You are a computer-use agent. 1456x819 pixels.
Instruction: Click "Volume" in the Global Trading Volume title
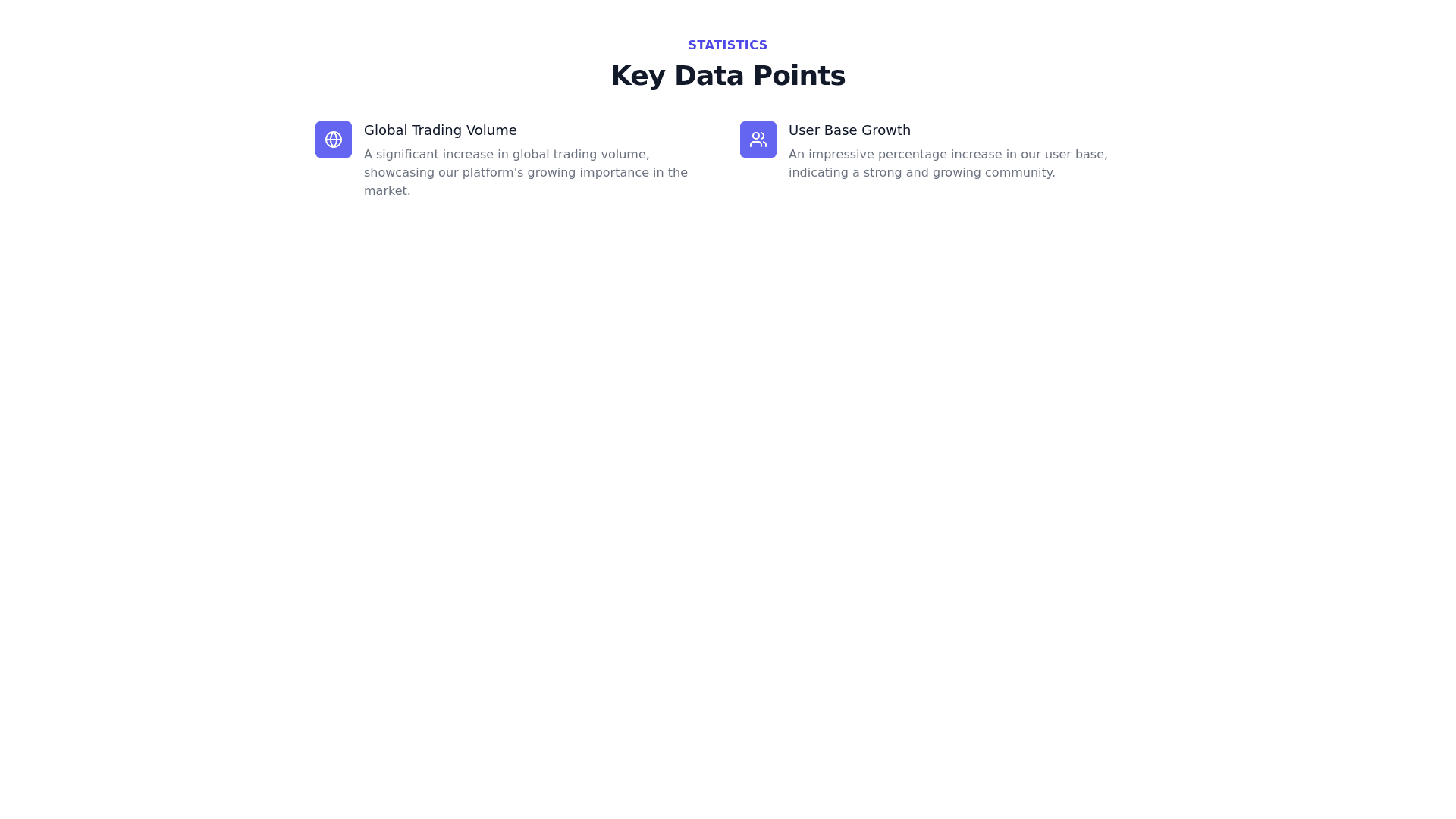click(x=491, y=130)
